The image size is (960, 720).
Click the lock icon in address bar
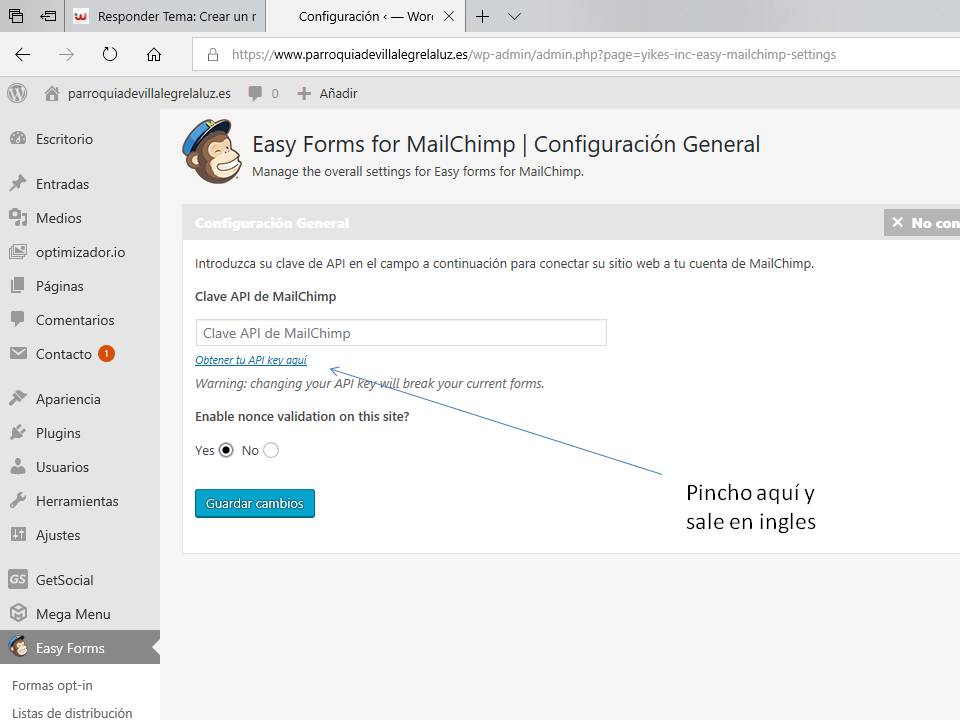(x=213, y=54)
